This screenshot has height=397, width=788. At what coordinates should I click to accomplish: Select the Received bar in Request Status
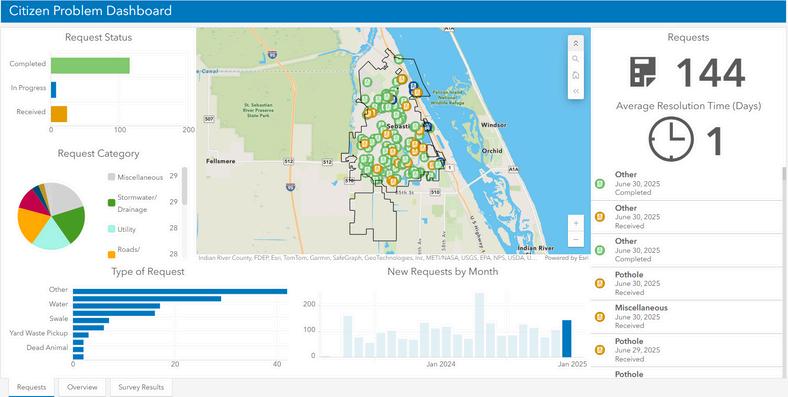[x=59, y=114]
